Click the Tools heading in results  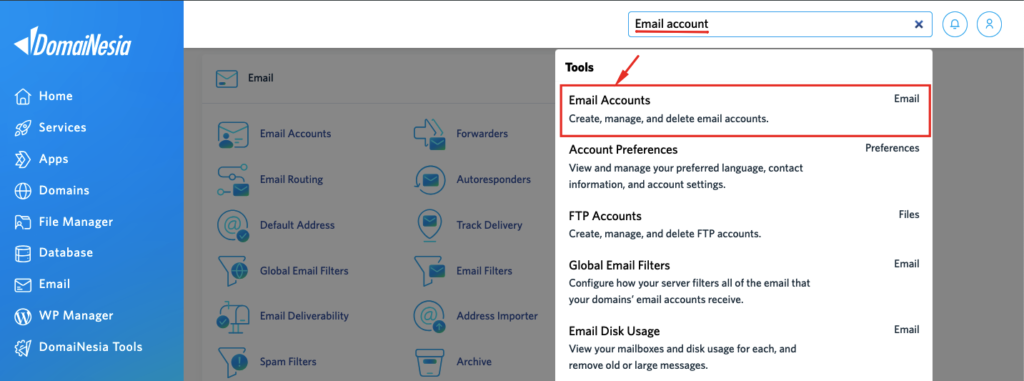click(579, 67)
